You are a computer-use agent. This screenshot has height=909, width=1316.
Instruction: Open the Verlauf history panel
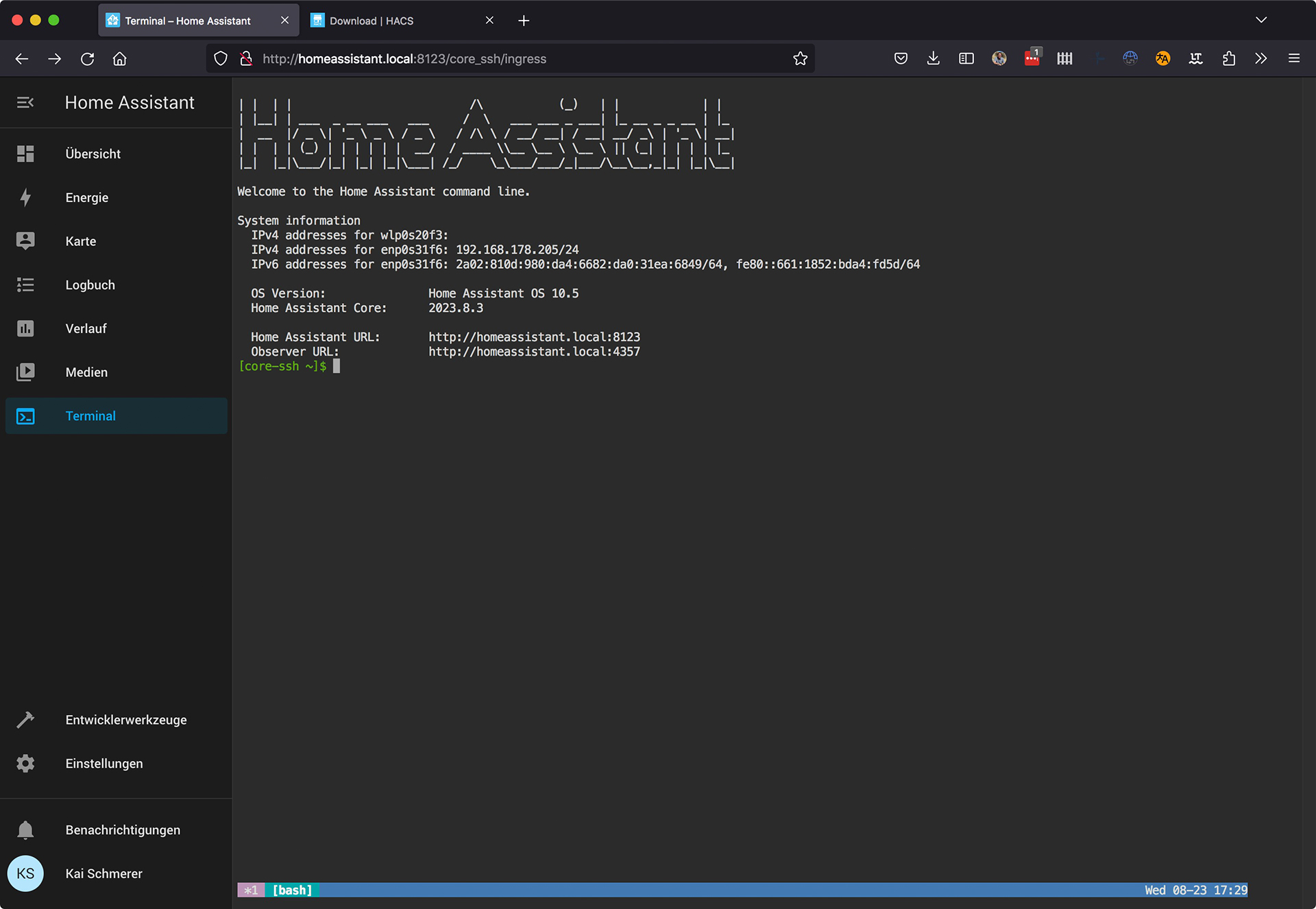tap(86, 328)
